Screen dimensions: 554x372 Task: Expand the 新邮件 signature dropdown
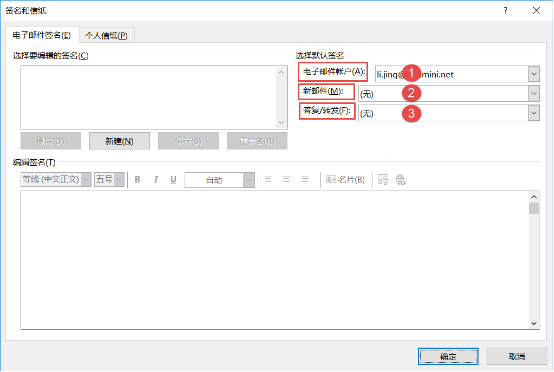[534, 94]
